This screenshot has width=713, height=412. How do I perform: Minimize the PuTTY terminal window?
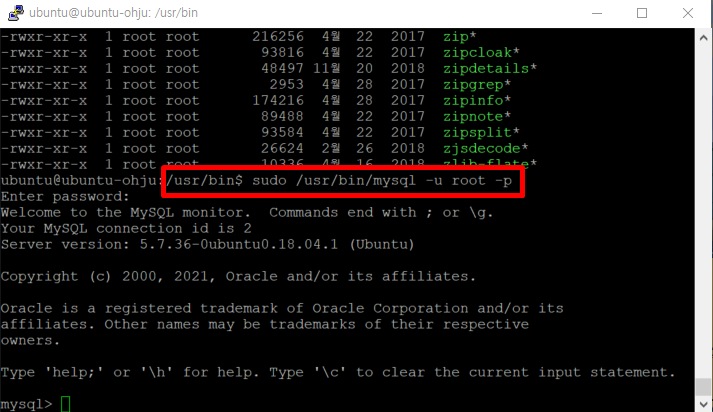click(597, 13)
